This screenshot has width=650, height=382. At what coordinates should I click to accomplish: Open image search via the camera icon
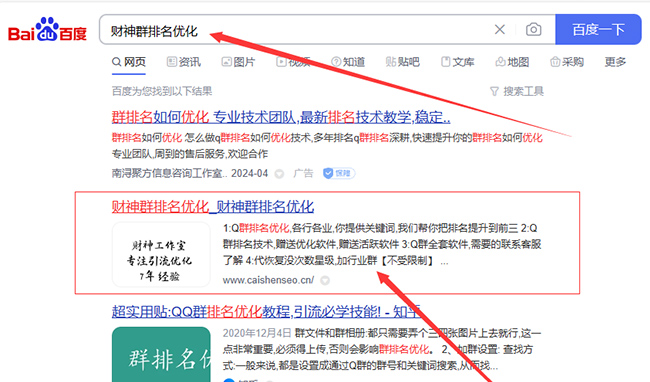tap(534, 29)
